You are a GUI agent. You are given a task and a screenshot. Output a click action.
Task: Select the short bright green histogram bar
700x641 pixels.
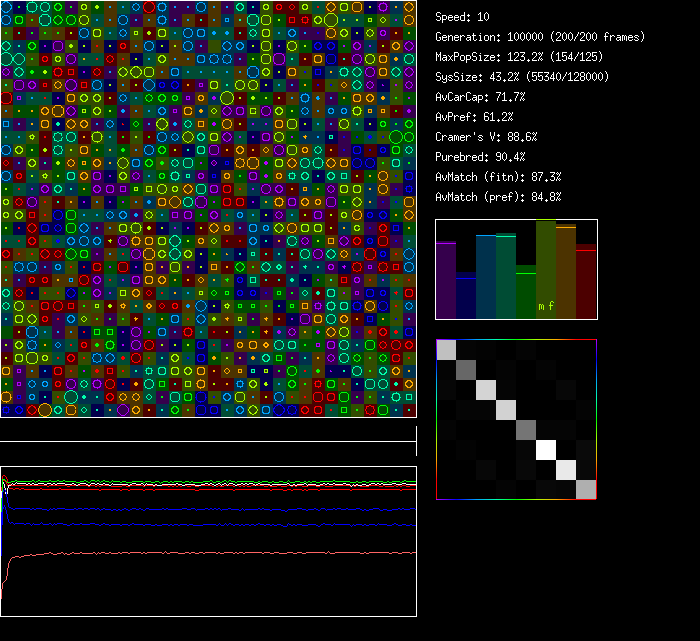click(526, 292)
